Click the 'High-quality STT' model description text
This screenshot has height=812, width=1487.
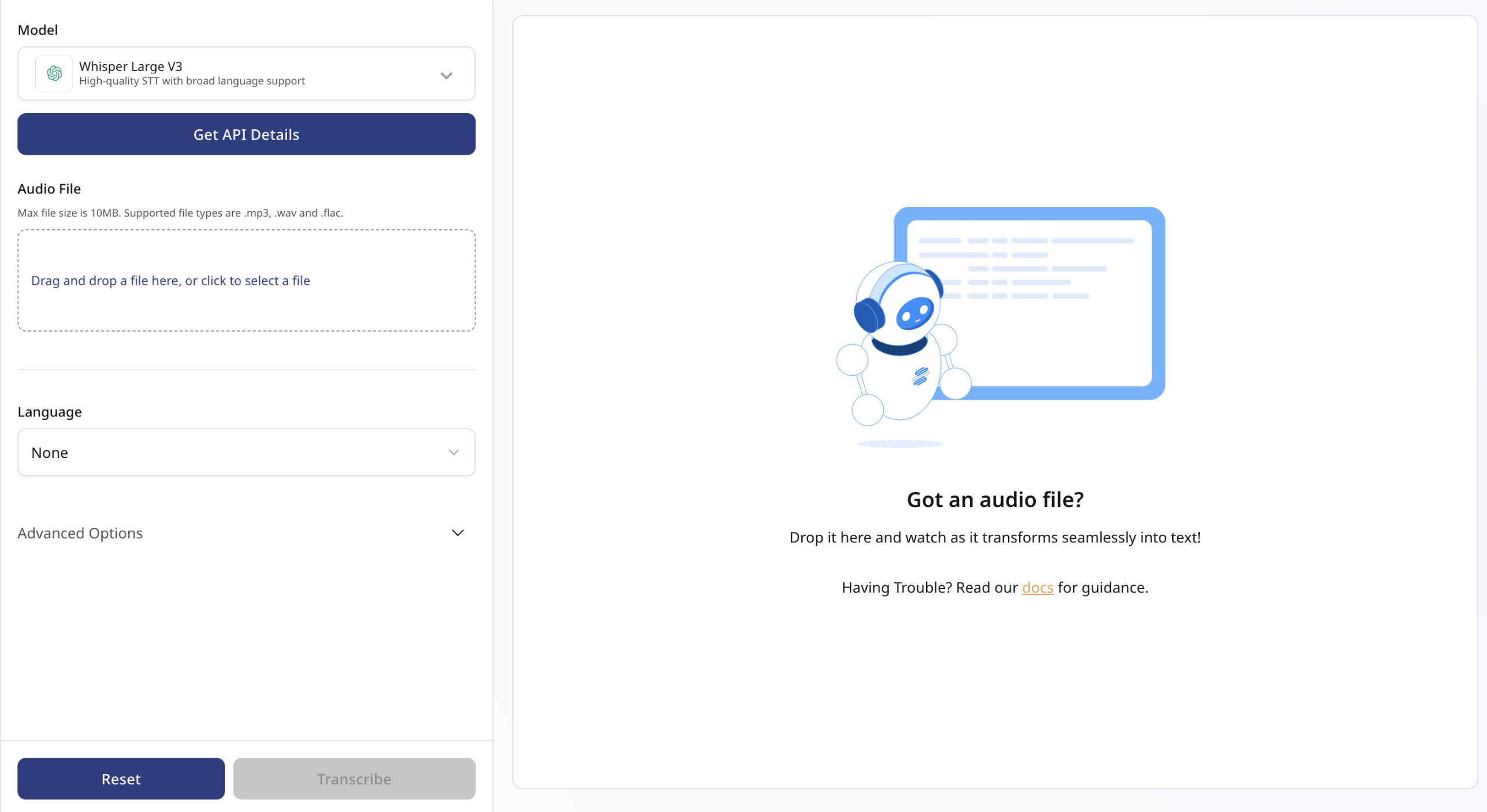click(192, 81)
